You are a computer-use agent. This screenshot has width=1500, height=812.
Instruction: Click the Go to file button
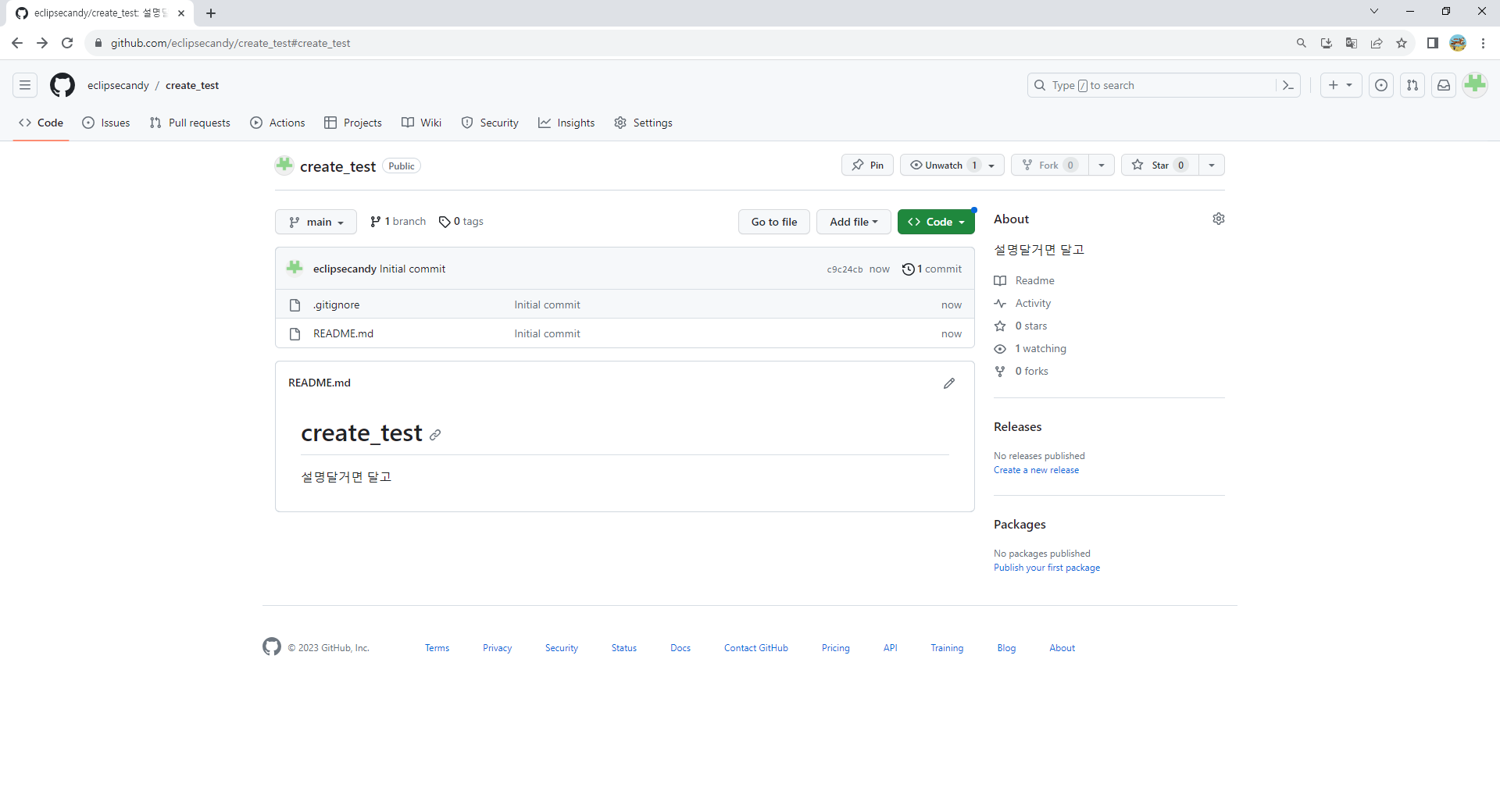(774, 222)
